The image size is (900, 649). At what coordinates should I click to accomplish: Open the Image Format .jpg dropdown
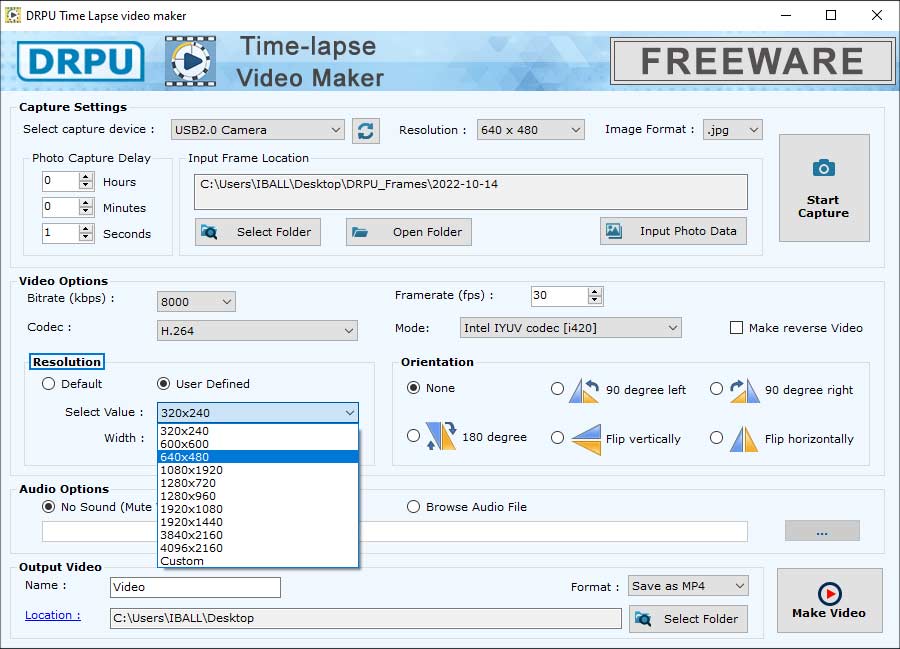pyautogui.click(x=732, y=130)
